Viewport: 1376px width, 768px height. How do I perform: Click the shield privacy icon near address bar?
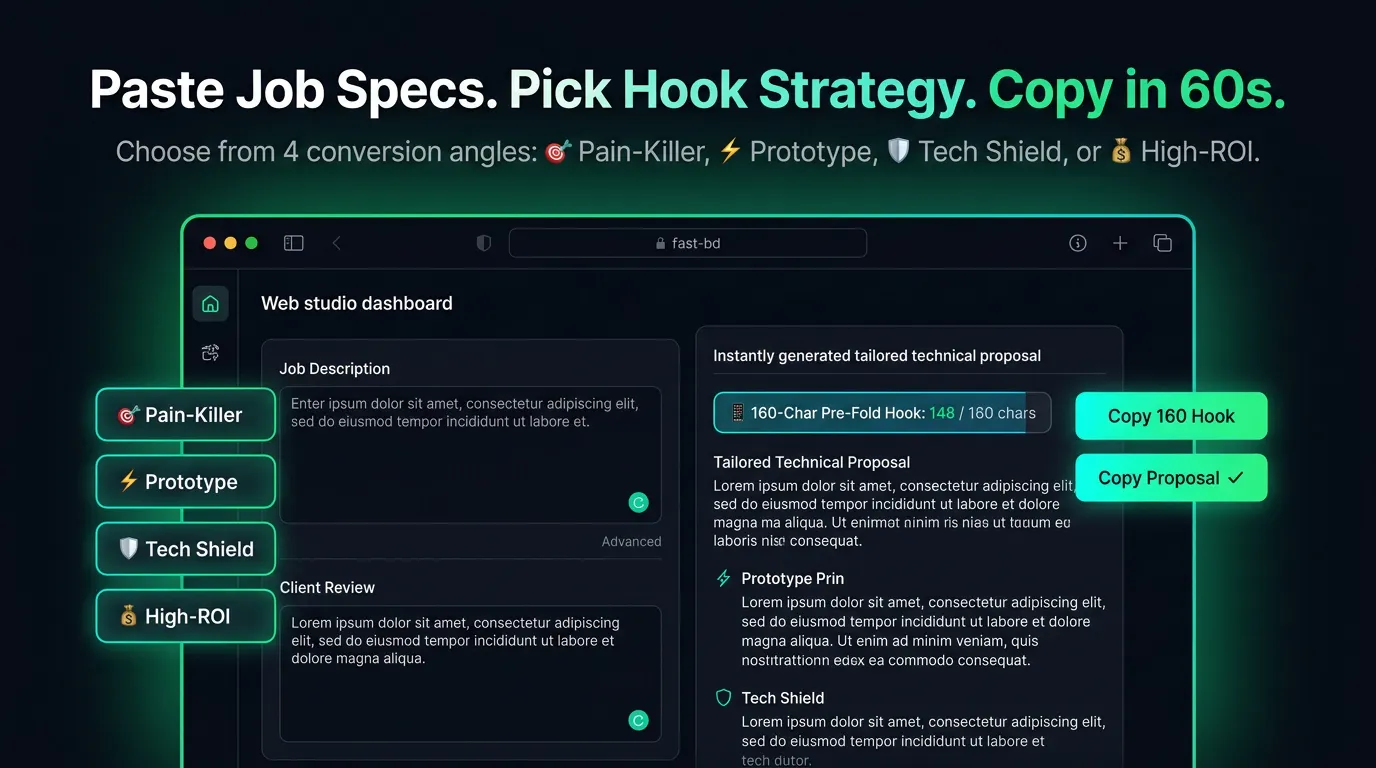(x=484, y=243)
